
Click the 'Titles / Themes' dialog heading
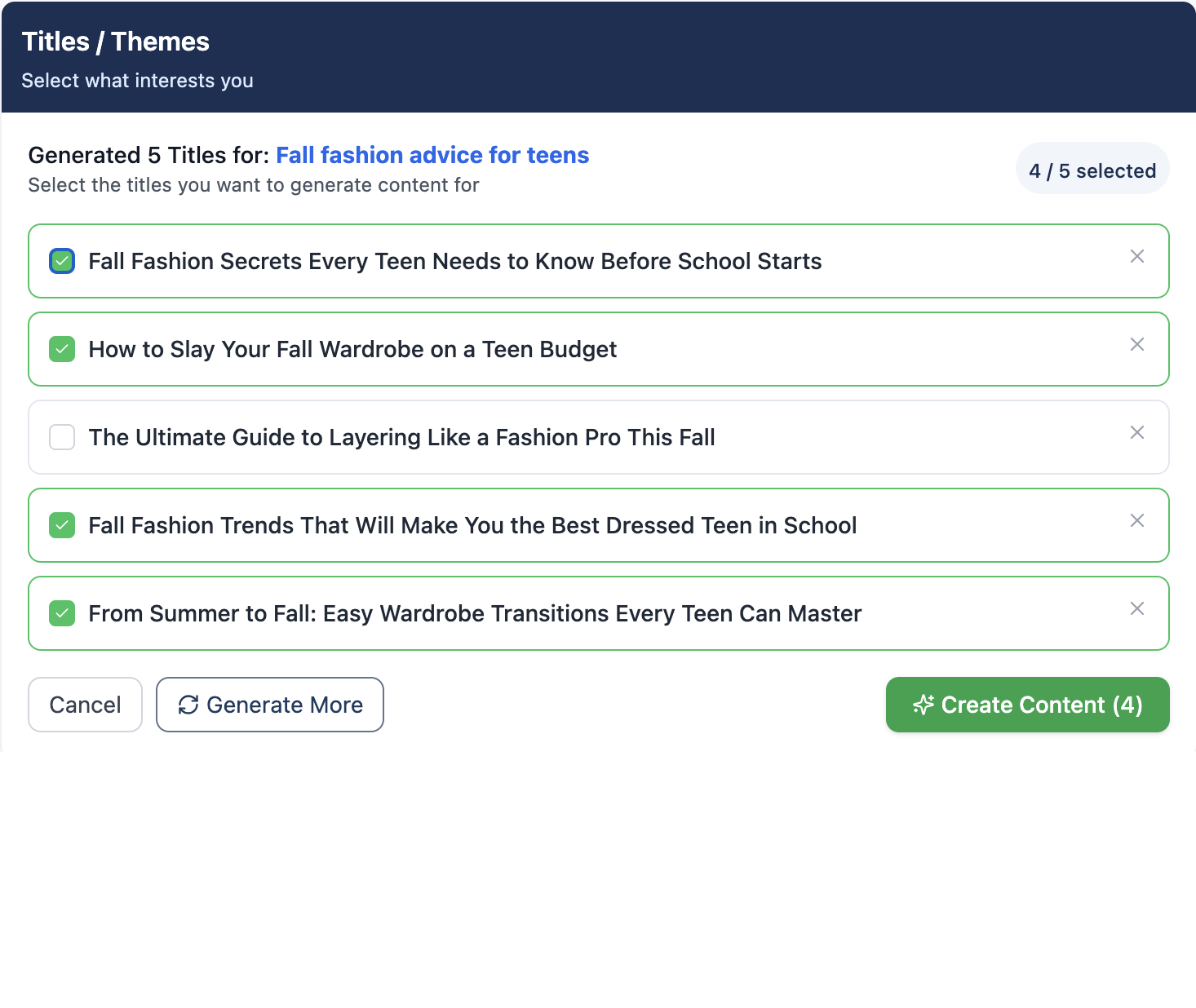point(115,42)
